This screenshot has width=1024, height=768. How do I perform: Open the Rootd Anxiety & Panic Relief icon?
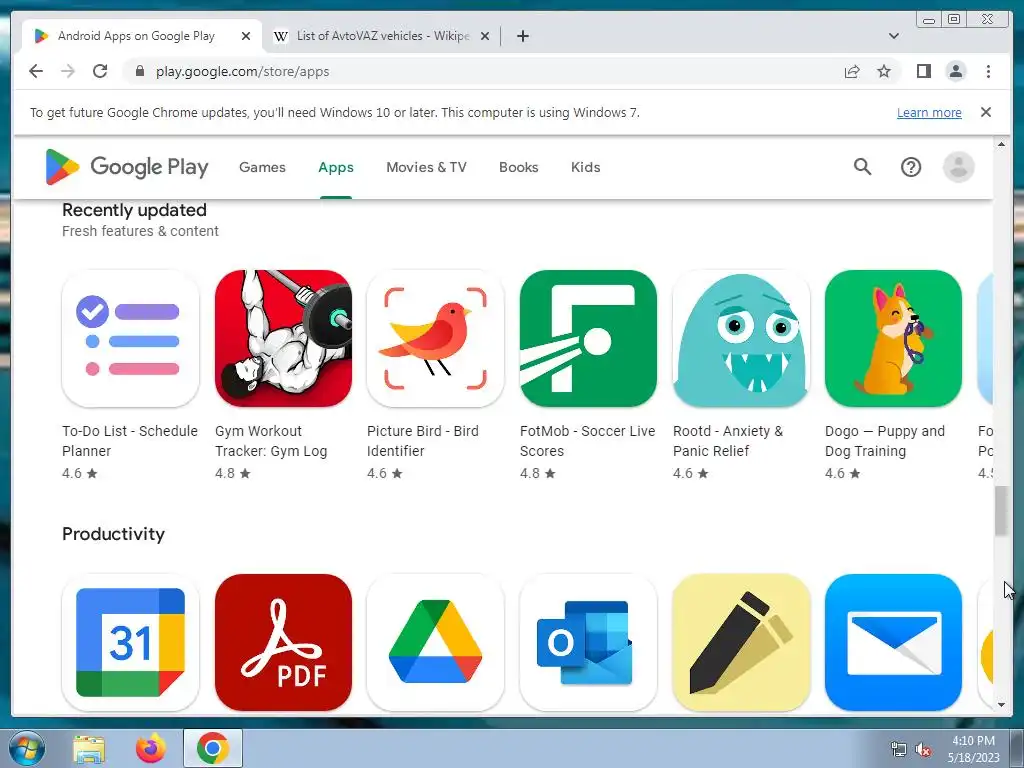741,338
